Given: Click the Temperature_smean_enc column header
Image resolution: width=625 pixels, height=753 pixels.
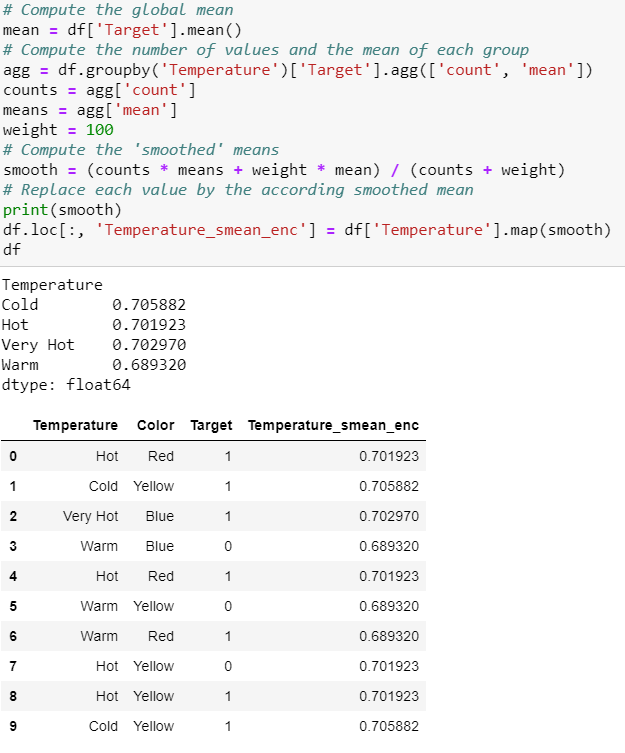Looking at the screenshot, I should point(333,425).
